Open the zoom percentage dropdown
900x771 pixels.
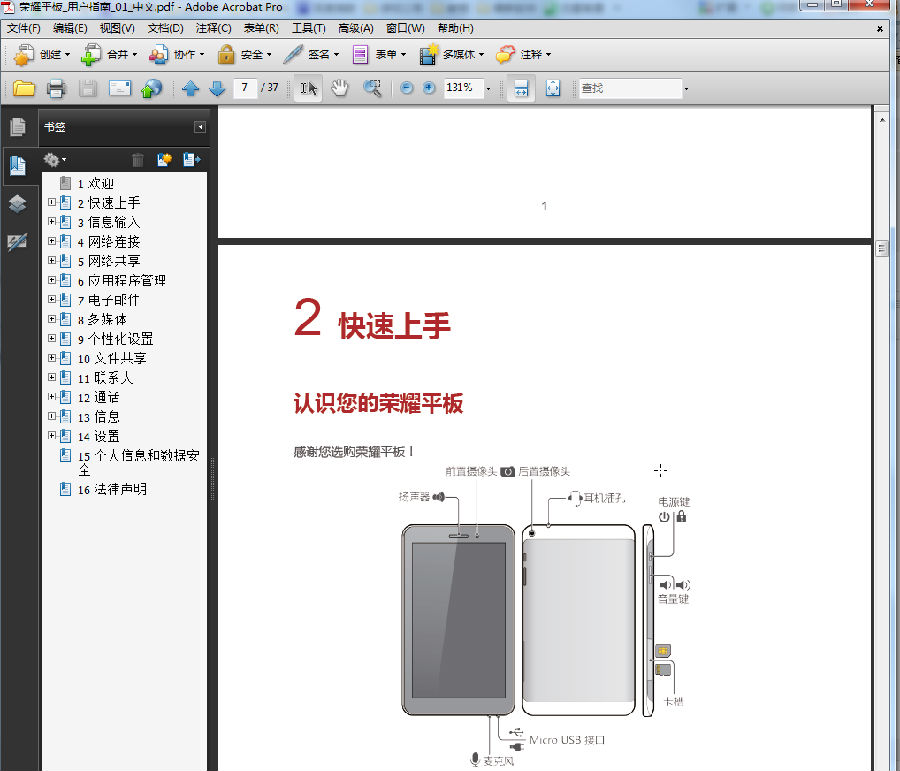point(488,88)
